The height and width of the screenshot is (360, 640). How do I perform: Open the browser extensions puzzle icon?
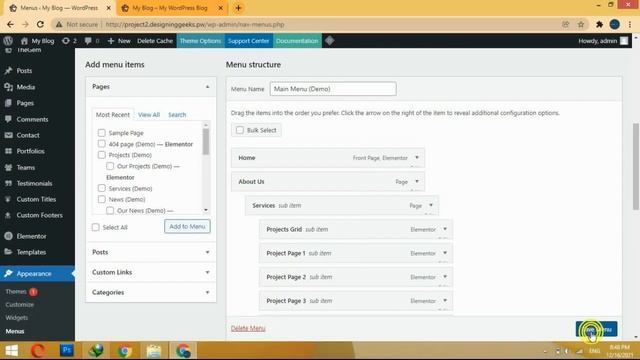point(599,24)
